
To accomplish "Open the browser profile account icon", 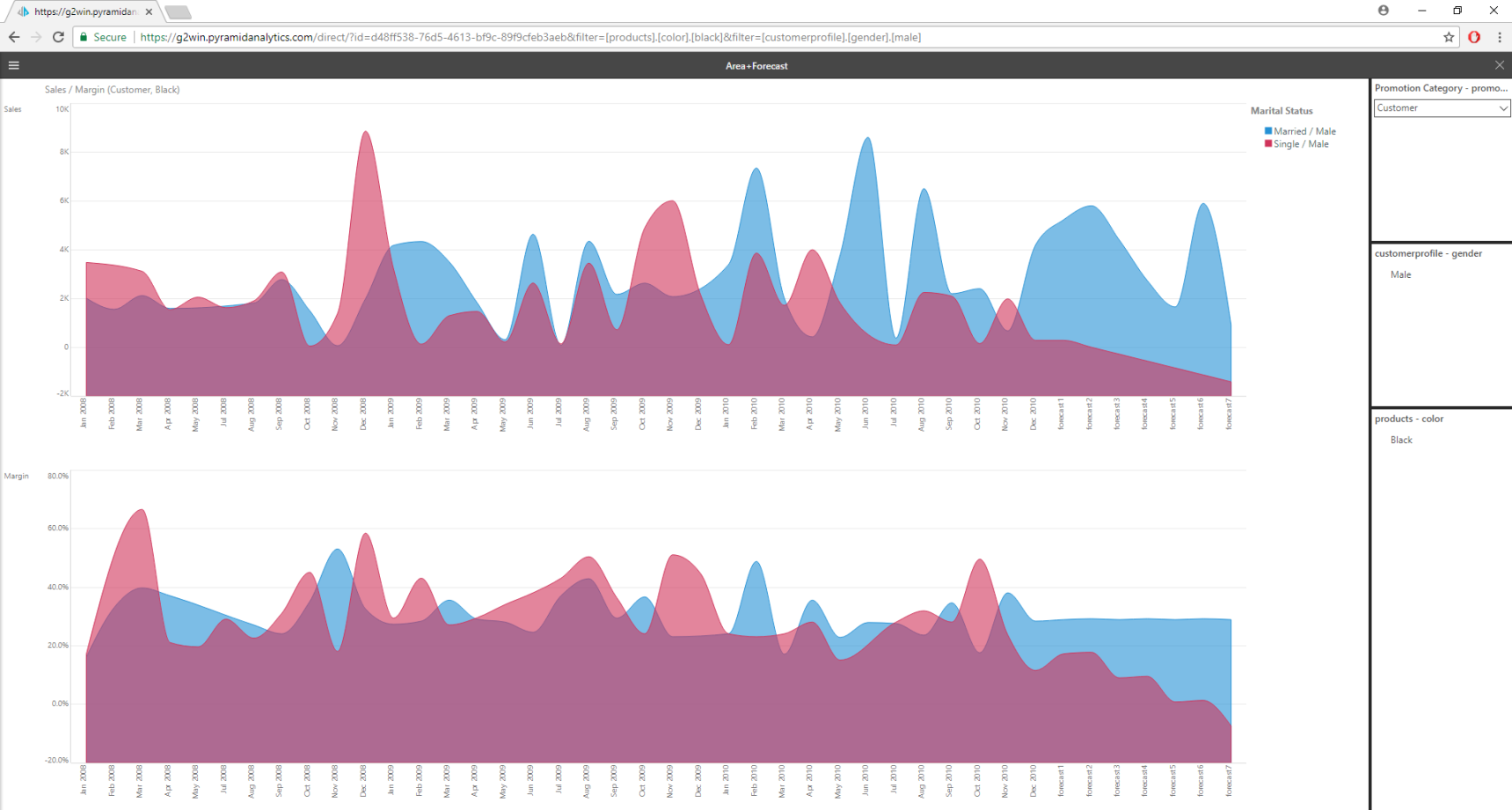I will point(1383,11).
